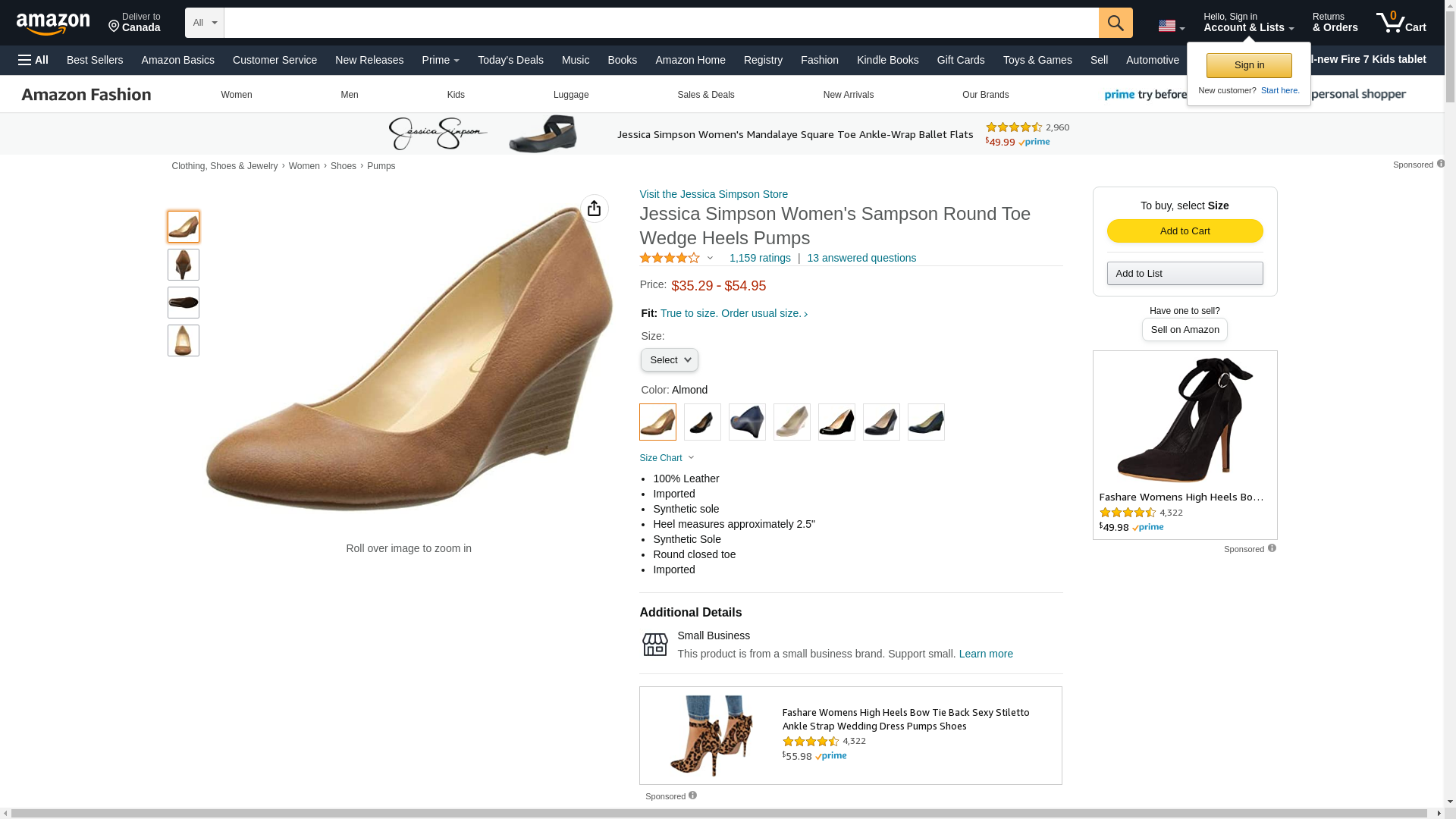Screen dimensions: 1456x819
Task: Click into the Amazon search input field
Action: [x=660, y=23]
